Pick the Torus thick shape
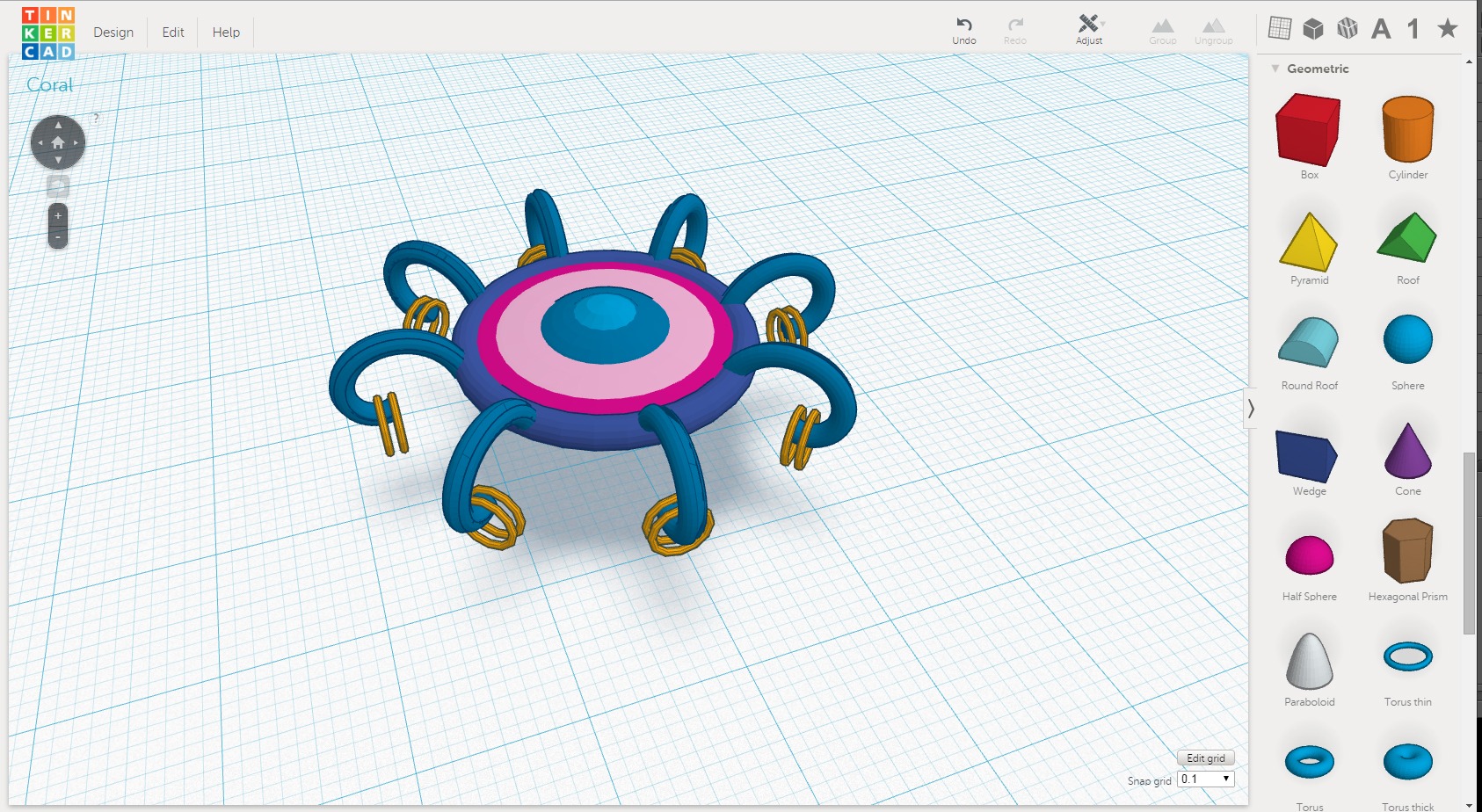The image size is (1482, 812). pyautogui.click(x=1408, y=762)
